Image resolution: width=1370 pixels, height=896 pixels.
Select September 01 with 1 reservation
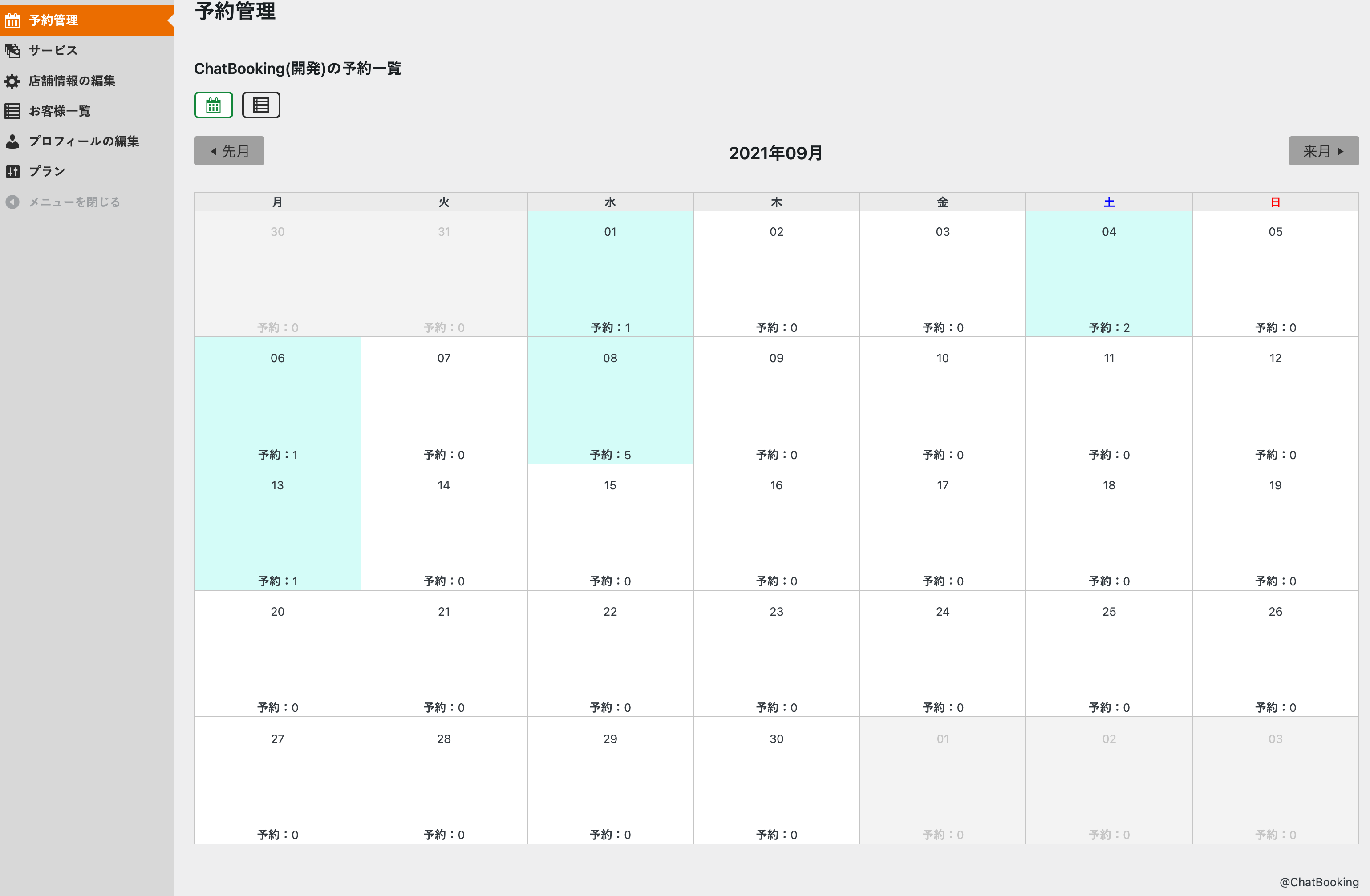point(610,274)
